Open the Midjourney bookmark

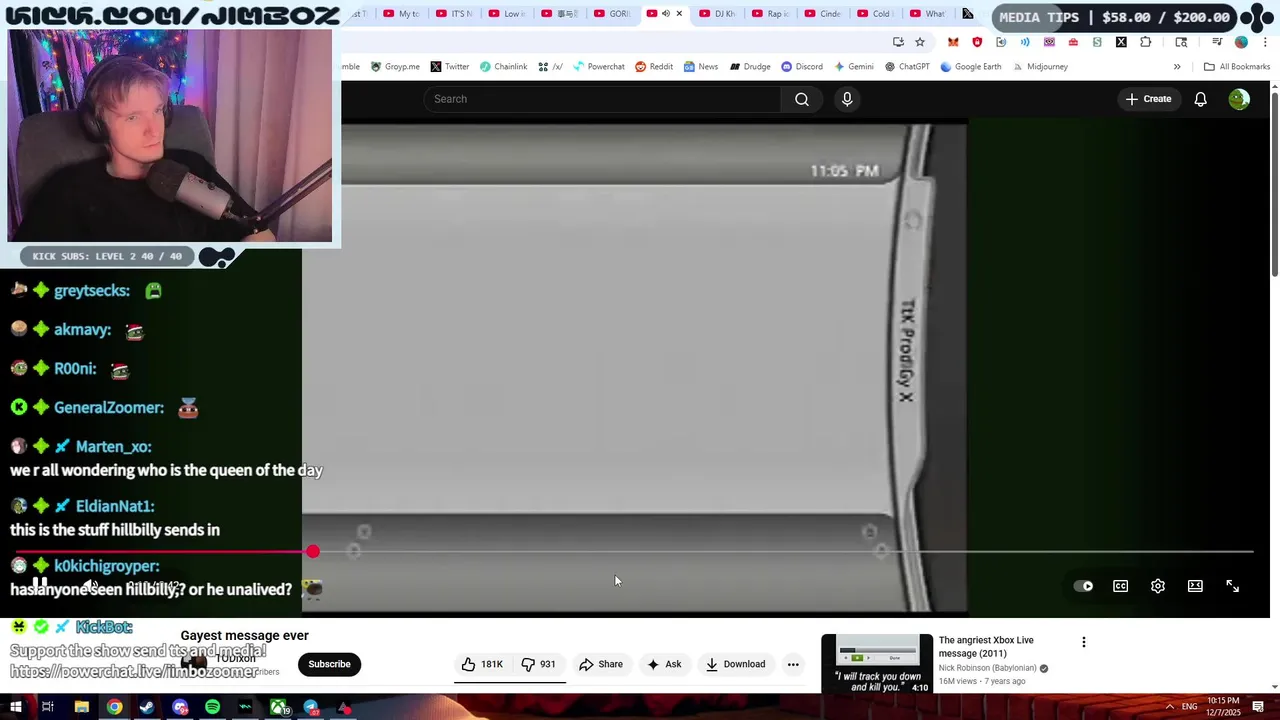[1039, 67]
